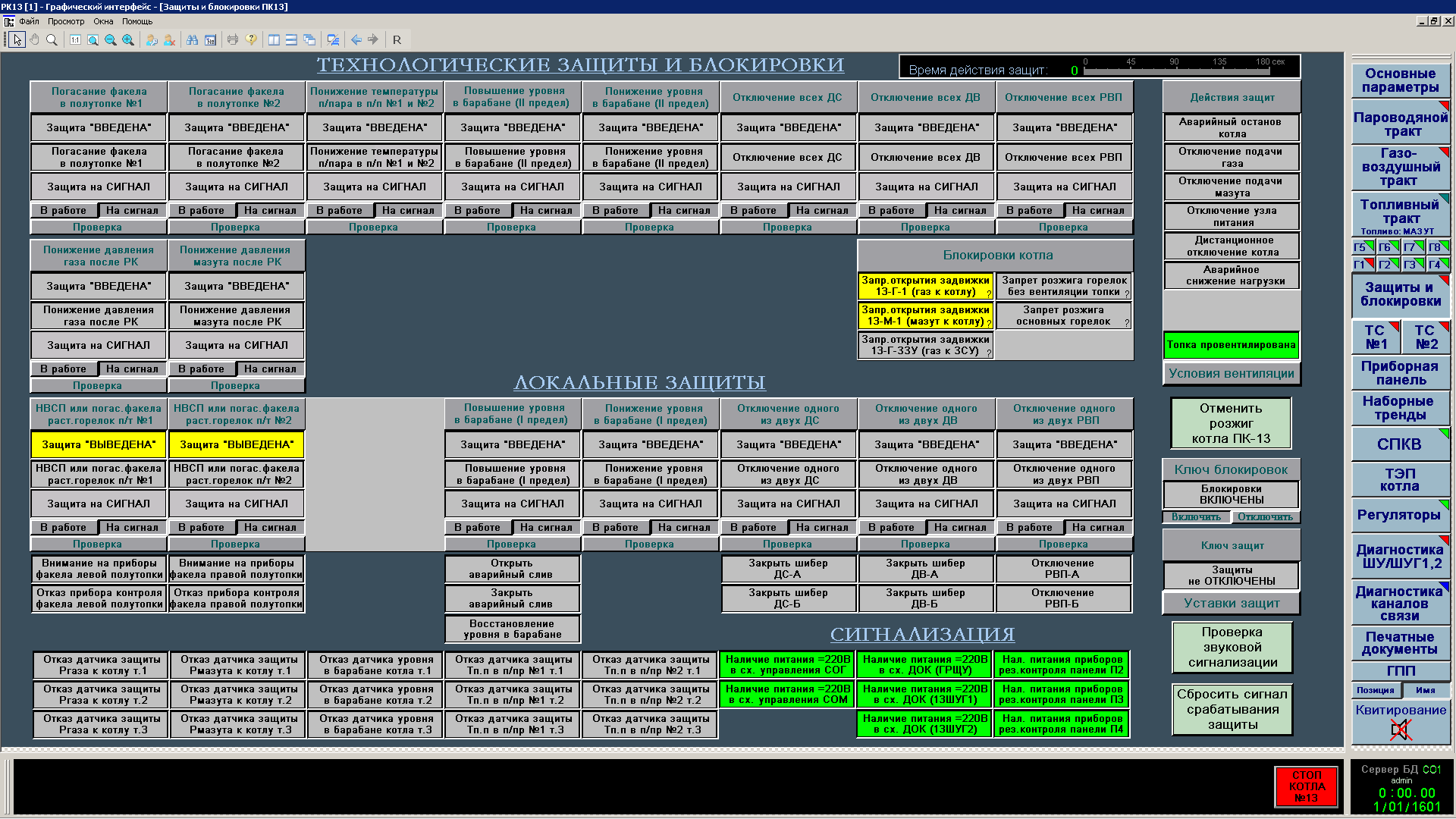Open burner Г4 indicator button
Viewport: 1456px width, 819px height.
coord(1439,264)
